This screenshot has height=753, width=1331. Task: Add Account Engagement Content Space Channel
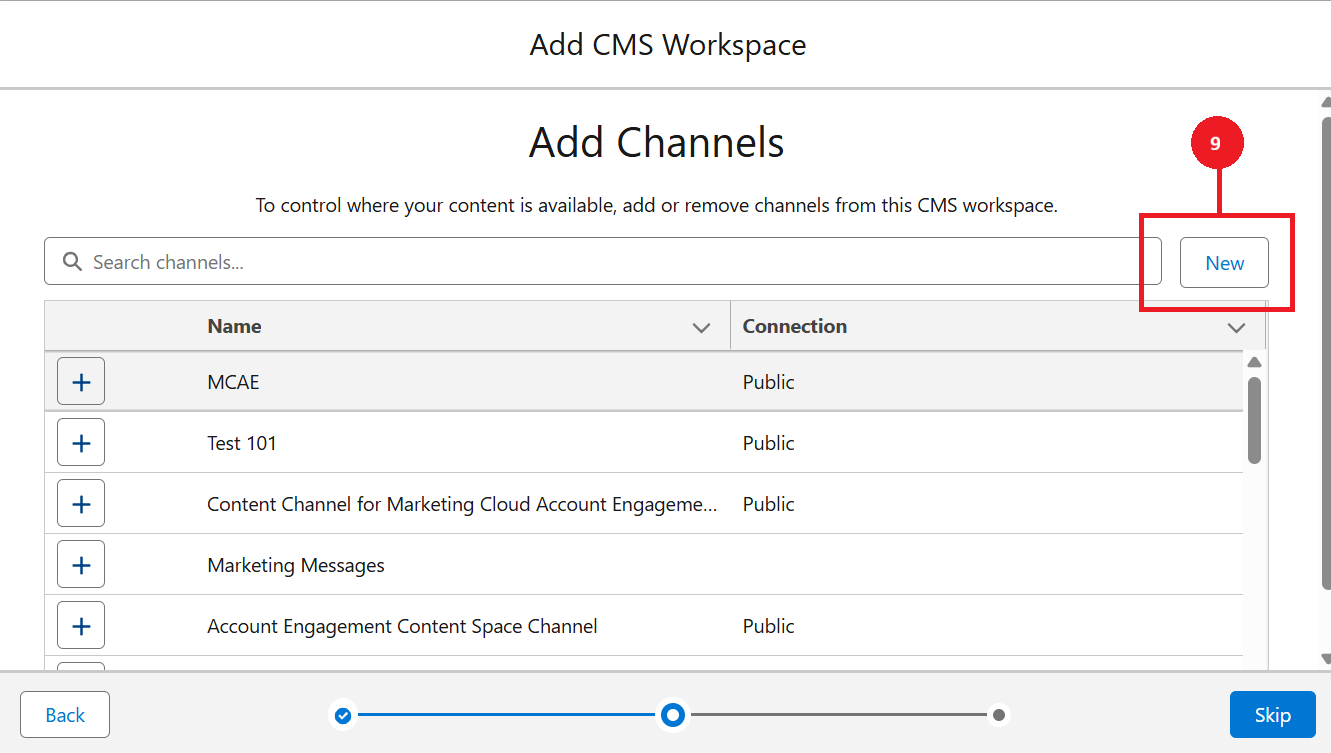coord(81,626)
